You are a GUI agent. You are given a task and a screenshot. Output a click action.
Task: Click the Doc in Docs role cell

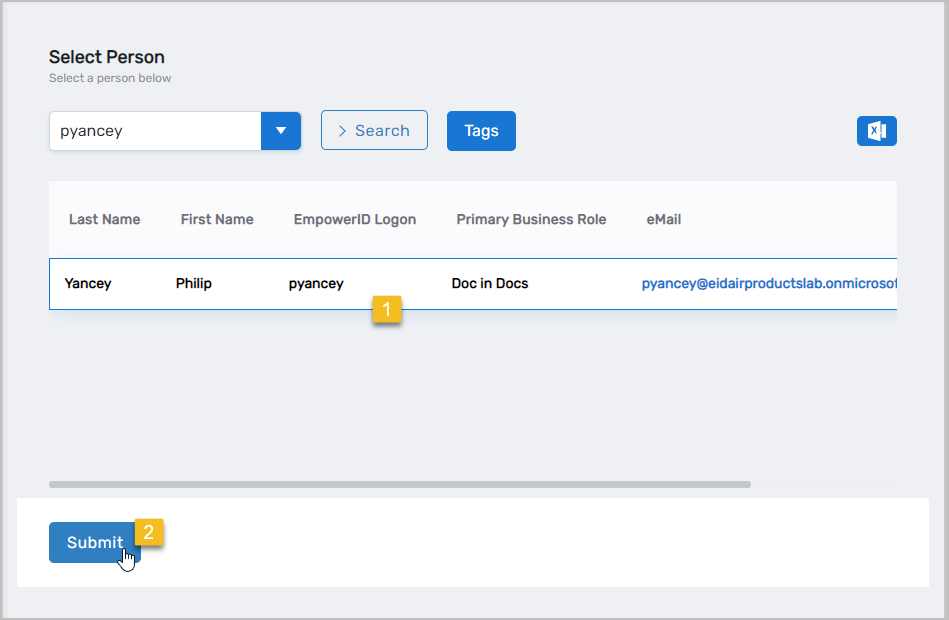tap(490, 284)
